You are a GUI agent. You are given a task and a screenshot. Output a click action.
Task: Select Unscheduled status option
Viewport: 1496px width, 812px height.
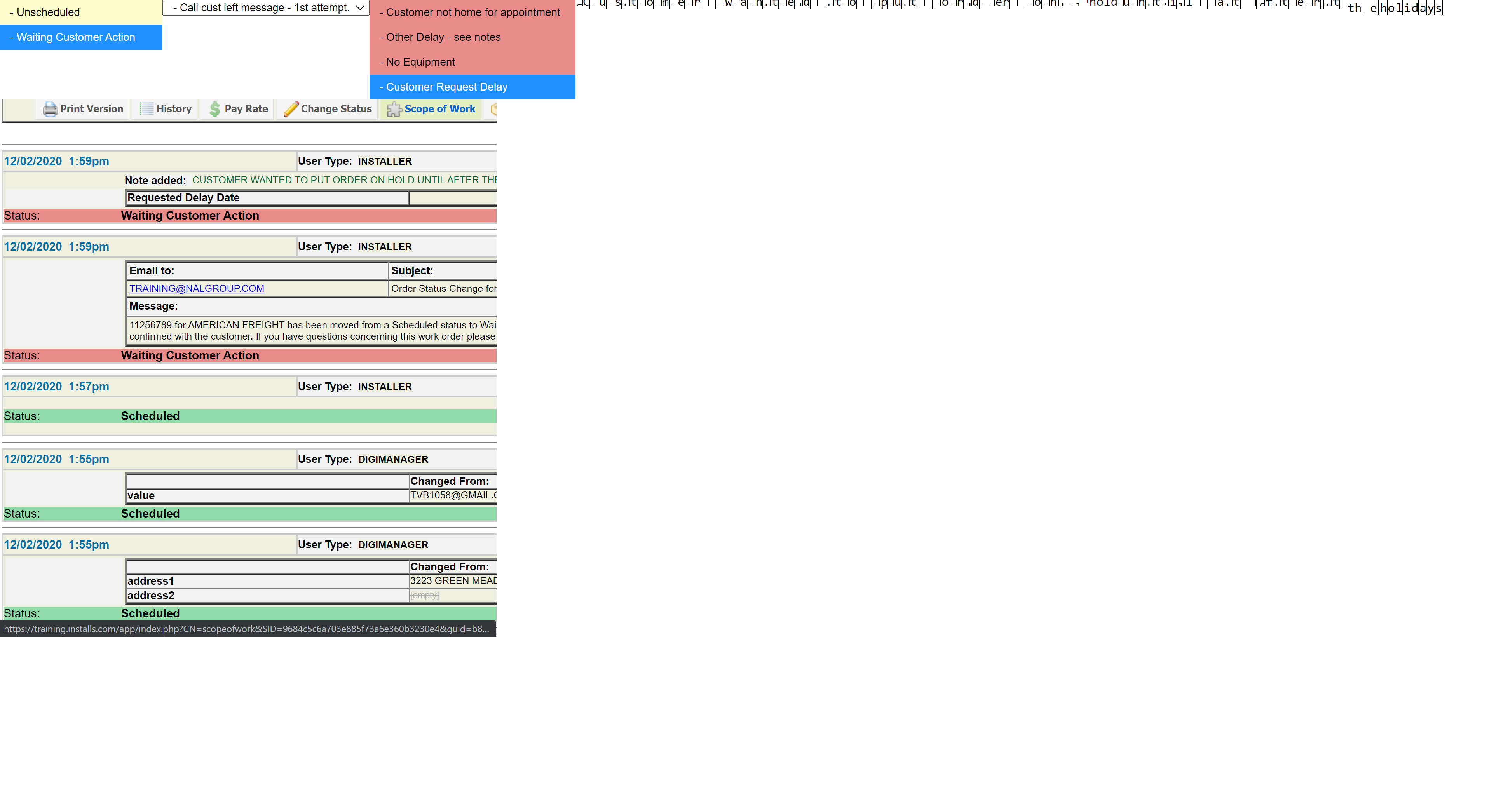(x=48, y=12)
